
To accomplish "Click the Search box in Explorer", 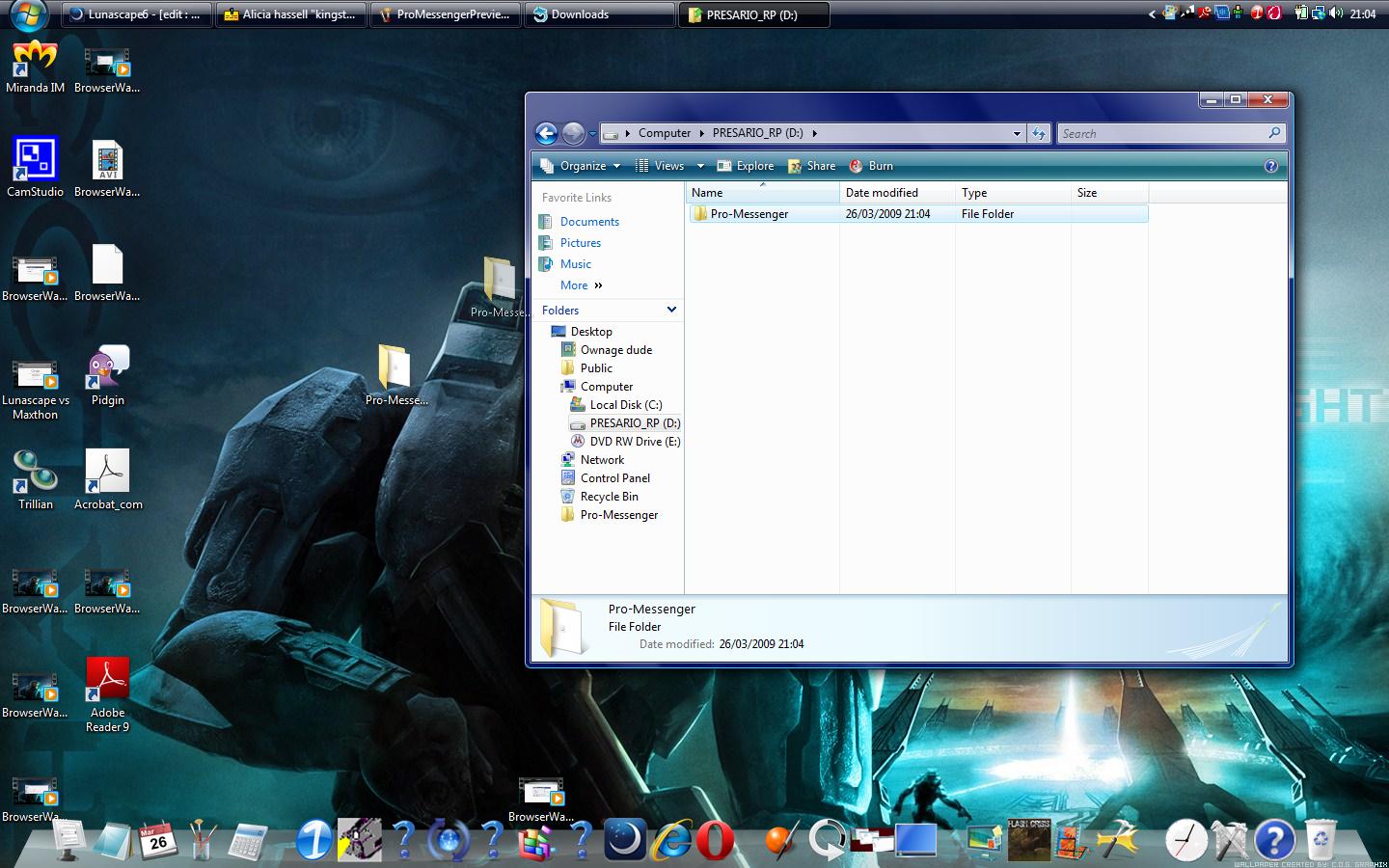I will pyautogui.click(x=1172, y=134).
